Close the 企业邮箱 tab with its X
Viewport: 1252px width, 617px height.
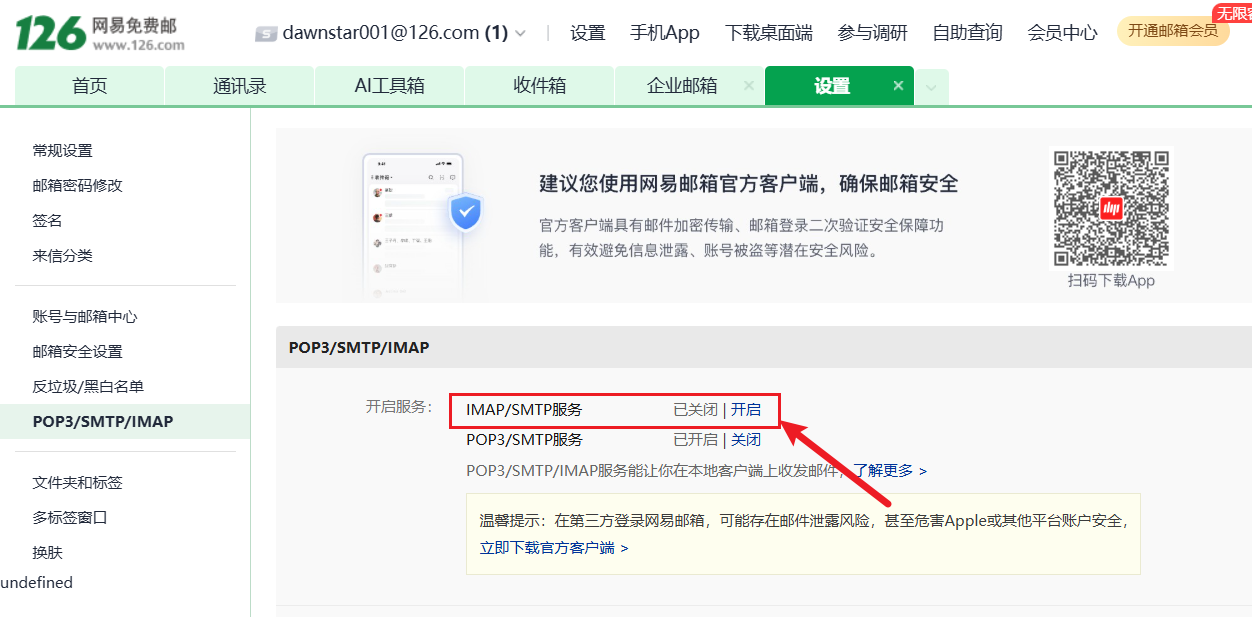pos(749,86)
